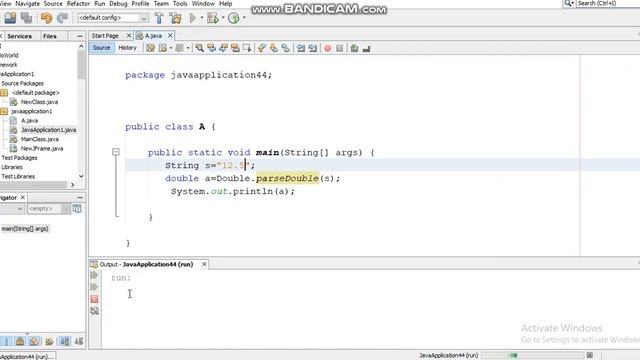Select MainClass.java in project tree
Screen dimensions: 640x360
click(40, 139)
